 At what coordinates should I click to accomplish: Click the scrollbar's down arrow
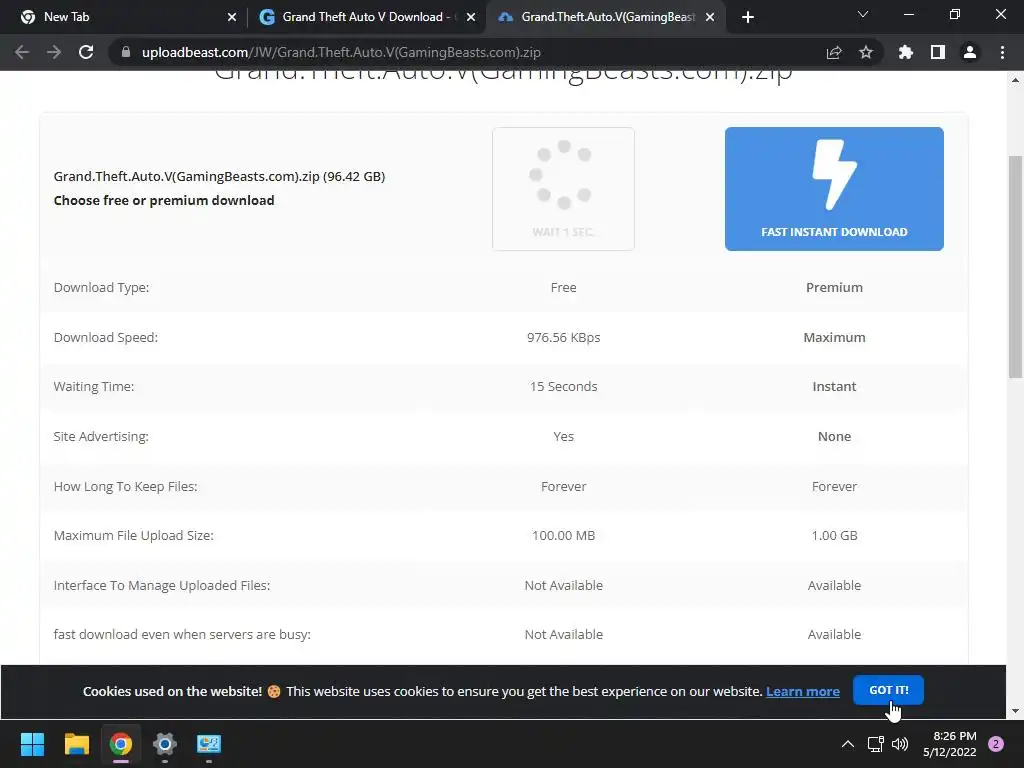coord(1015,711)
